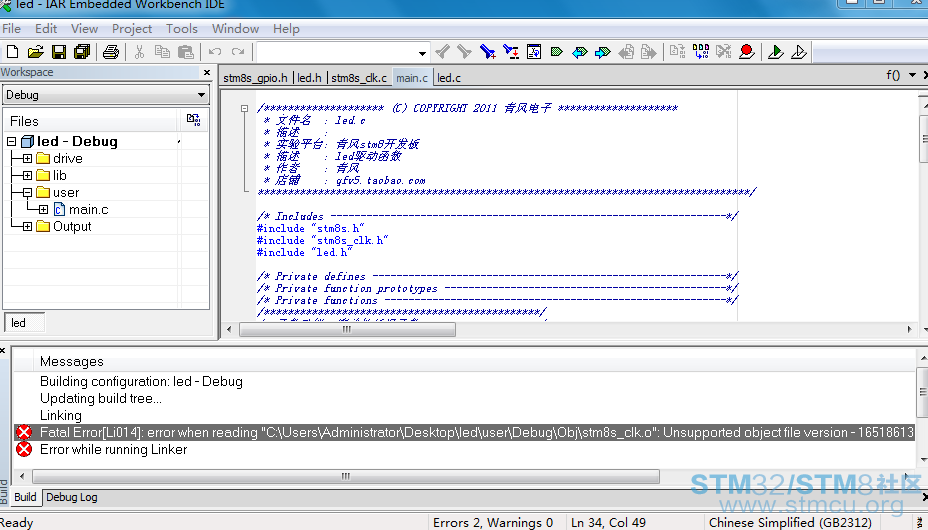The width and height of the screenshot is (928, 530).
Task: Click the Find Next toolbar icon
Action: pos(465,52)
